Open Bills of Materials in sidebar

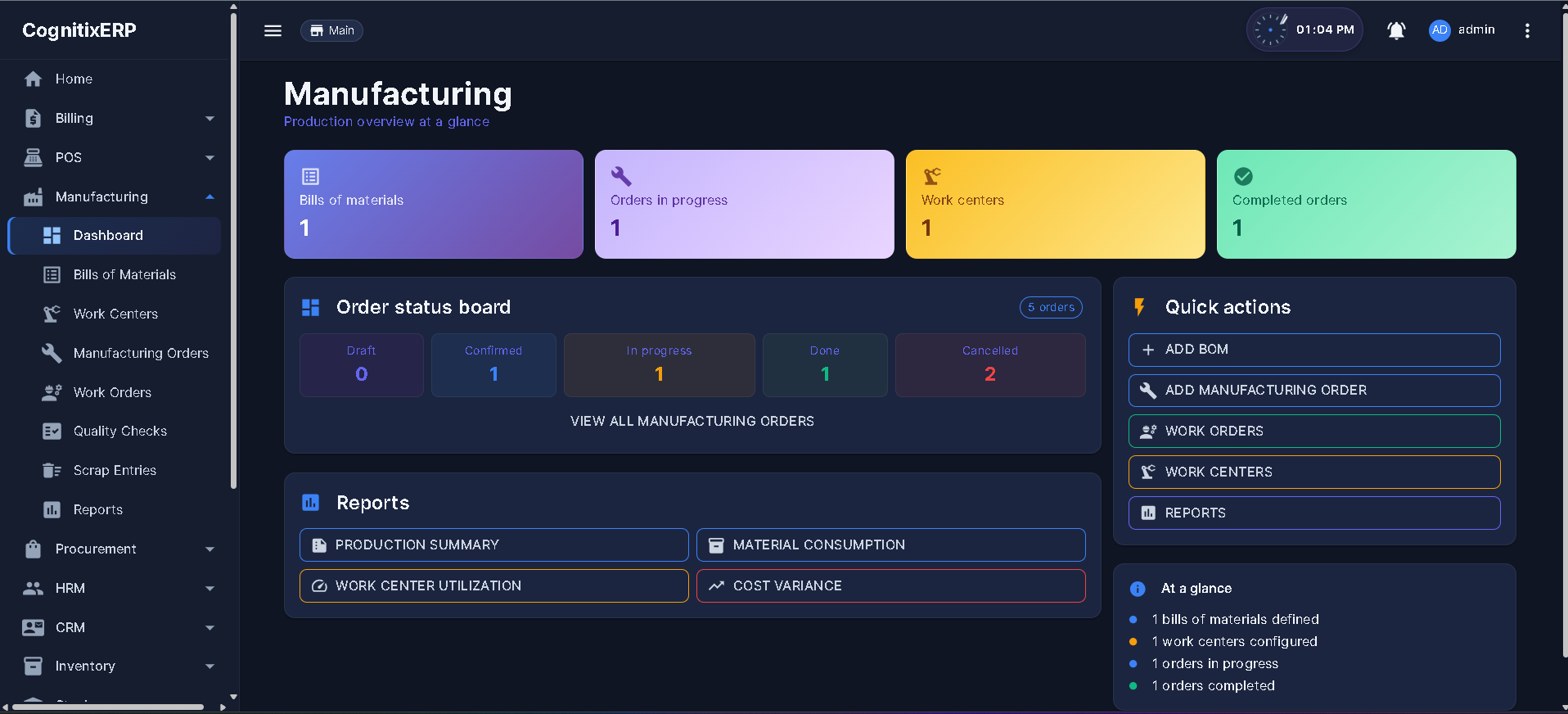(x=115, y=275)
